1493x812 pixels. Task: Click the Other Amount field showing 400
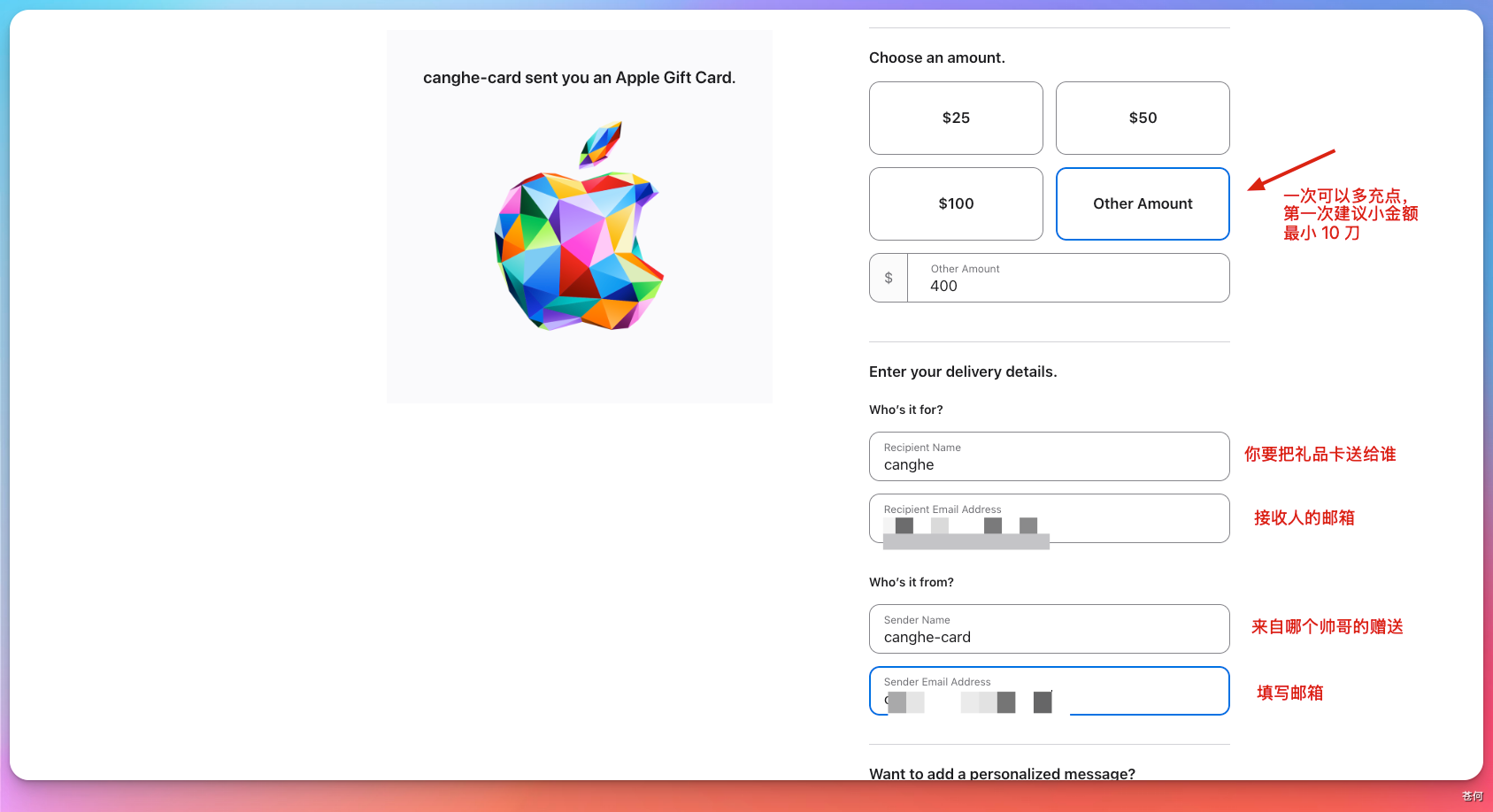pyautogui.click(x=1068, y=278)
